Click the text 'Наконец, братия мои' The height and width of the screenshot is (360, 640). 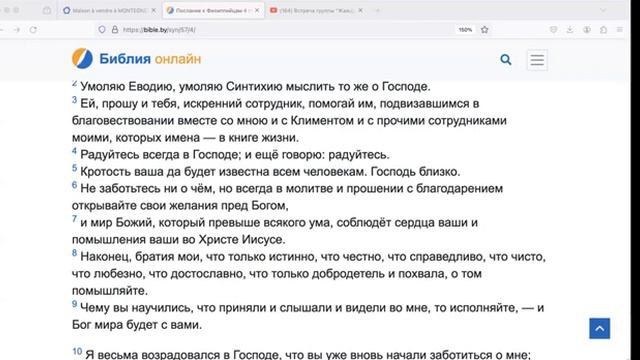[x=141, y=256]
